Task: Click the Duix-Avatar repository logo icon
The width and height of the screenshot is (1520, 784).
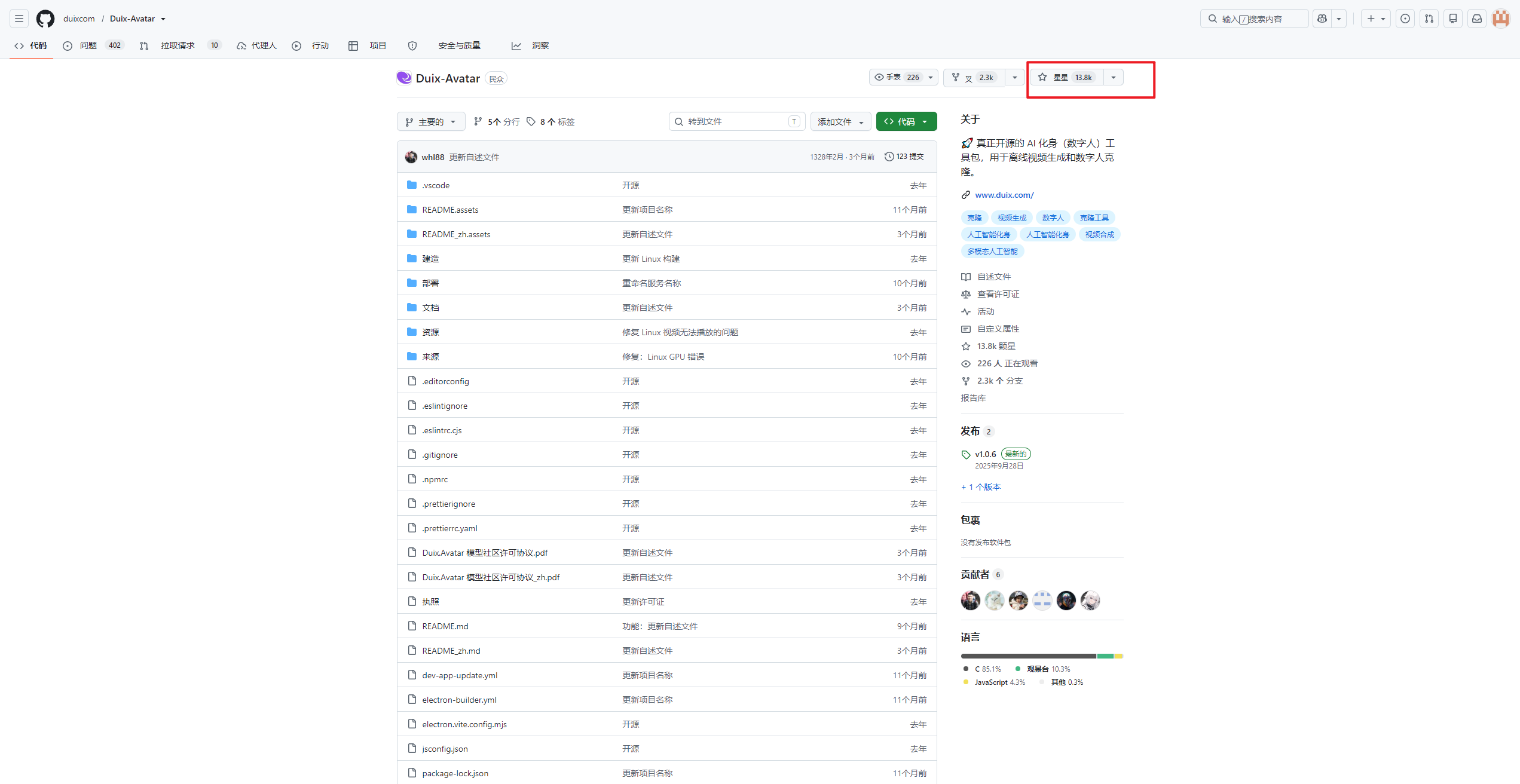Action: point(404,78)
